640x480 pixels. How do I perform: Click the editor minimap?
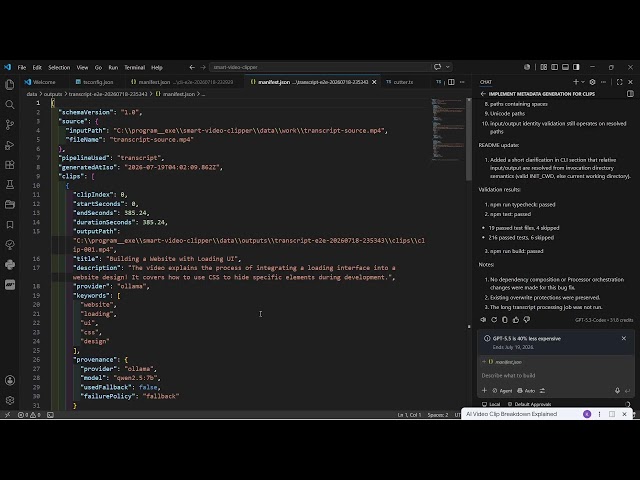[448, 129]
